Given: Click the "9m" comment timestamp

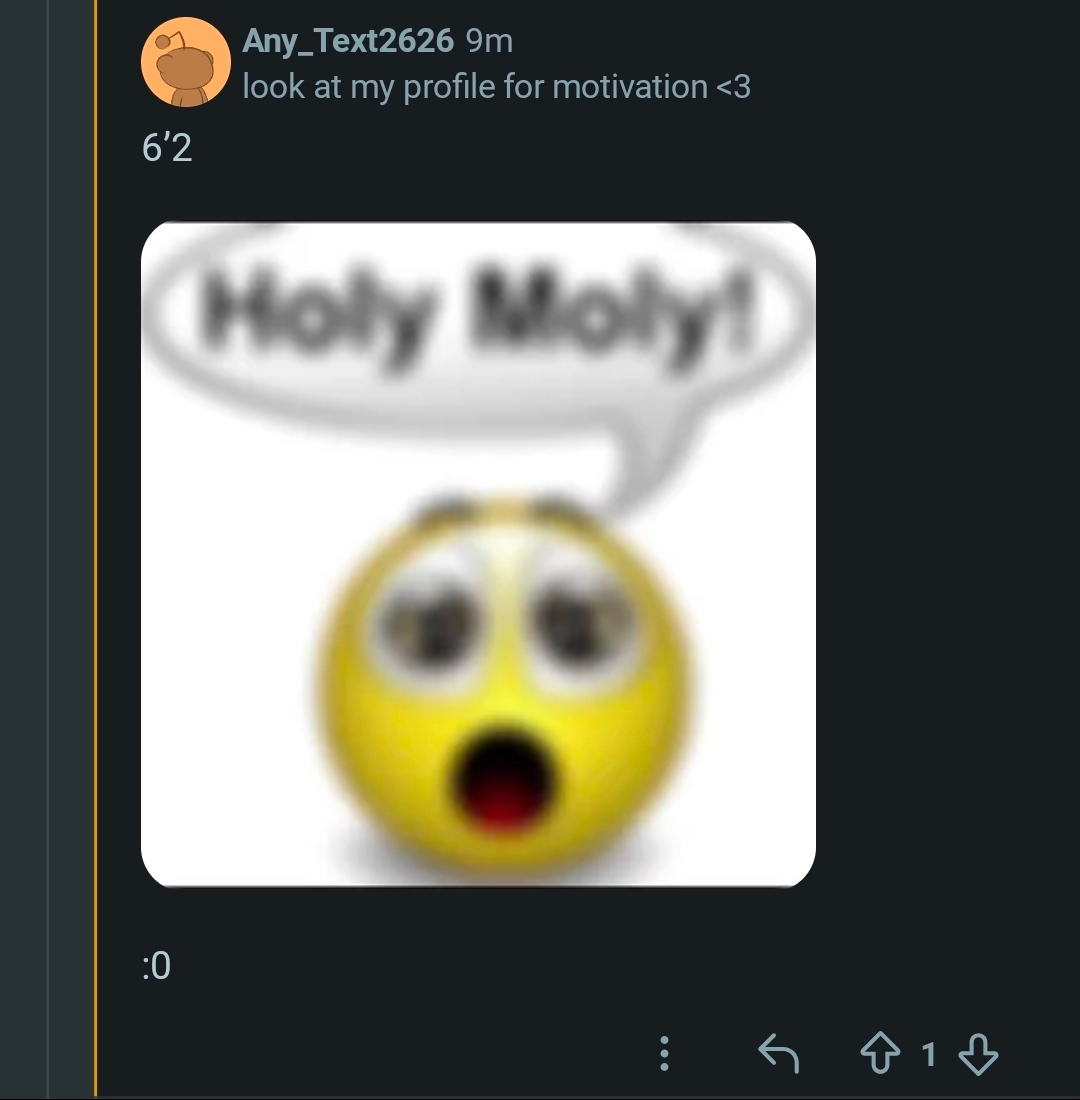Looking at the screenshot, I should tap(490, 40).
